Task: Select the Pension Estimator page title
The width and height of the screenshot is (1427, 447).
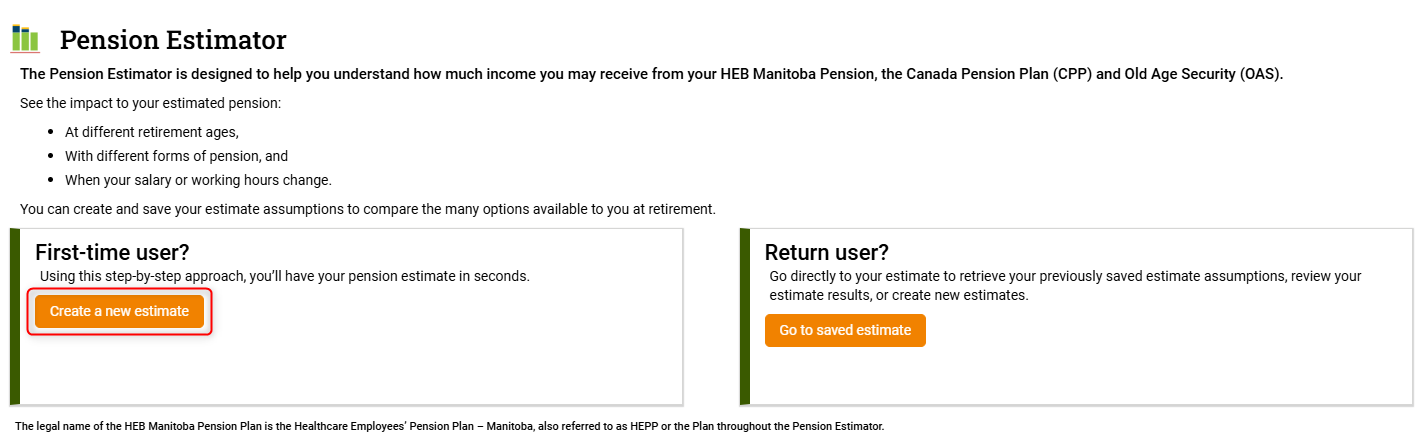Action: pyautogui.click(x=173, y=40)
